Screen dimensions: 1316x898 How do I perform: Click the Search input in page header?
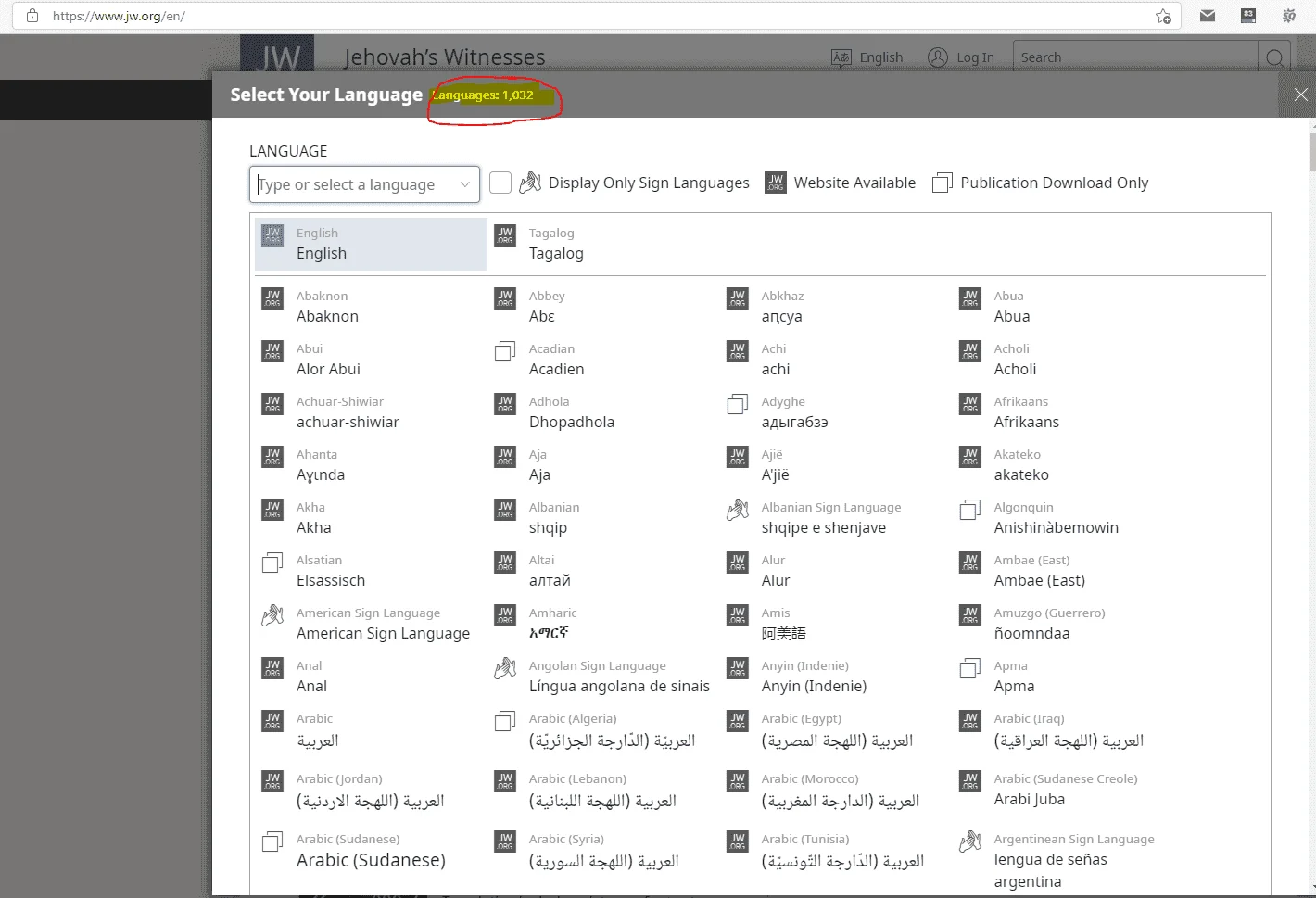[1135, 57]
